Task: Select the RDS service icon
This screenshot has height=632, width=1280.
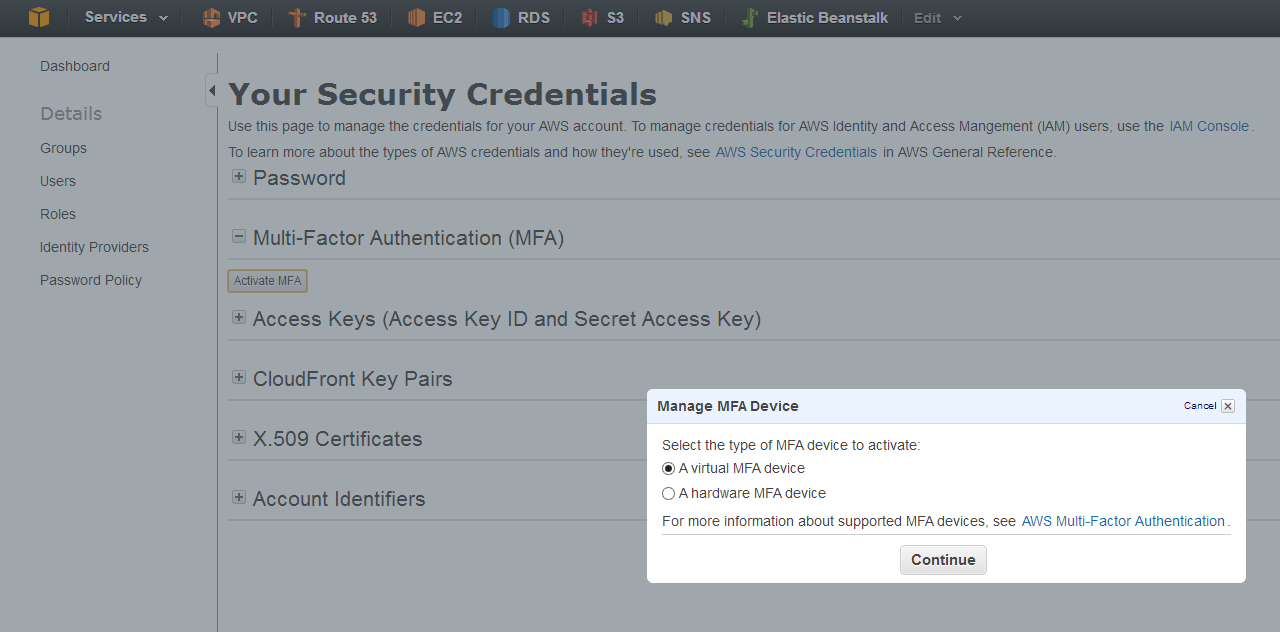Action: click(520, 17)
